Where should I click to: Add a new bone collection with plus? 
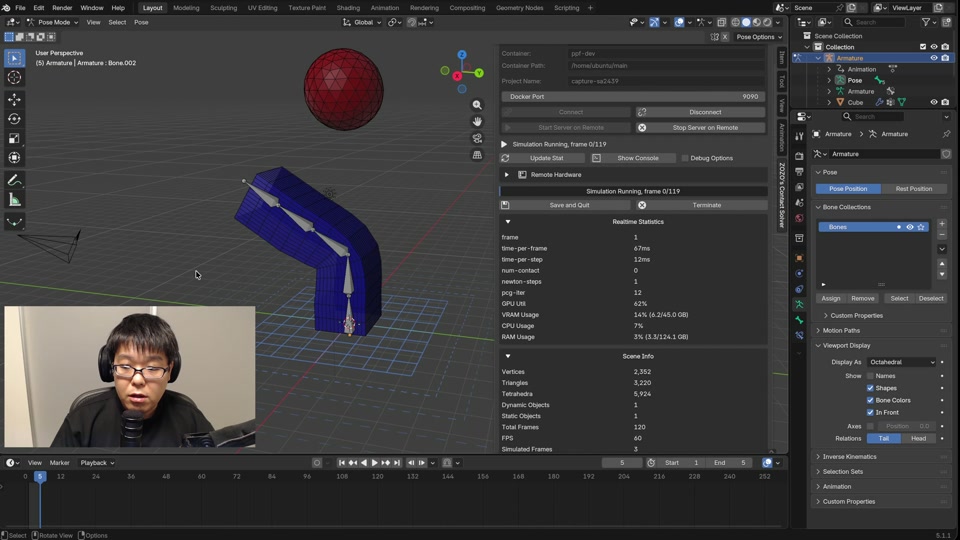click(942, 224)
